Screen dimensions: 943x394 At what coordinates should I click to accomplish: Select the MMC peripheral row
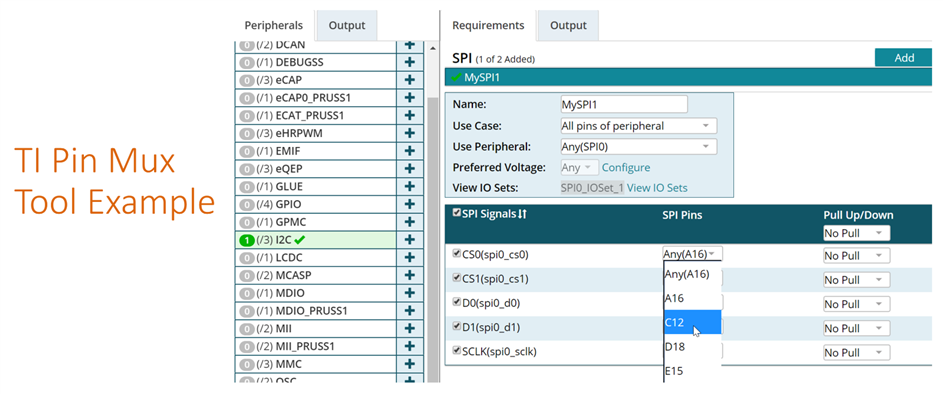coord(316,365)
